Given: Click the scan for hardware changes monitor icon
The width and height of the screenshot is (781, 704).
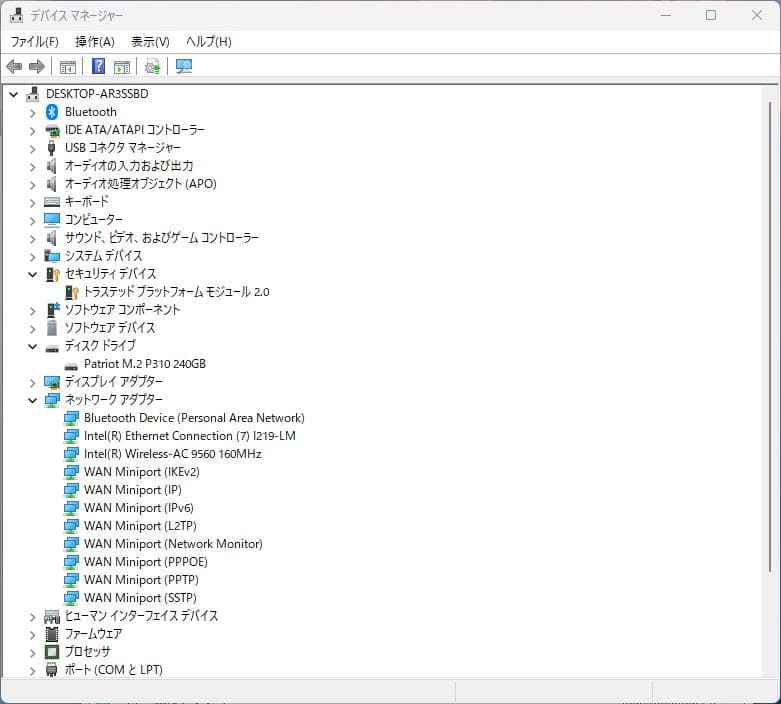Looking at the screenshot, I should tap(184, 66).
